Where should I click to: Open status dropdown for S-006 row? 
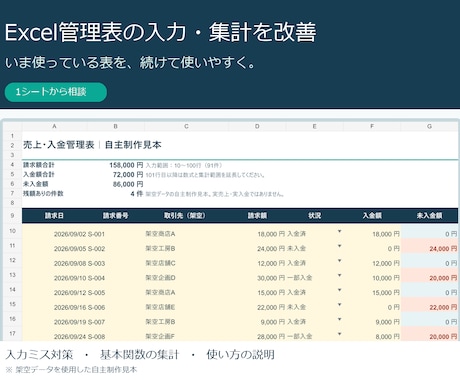(x=339, y=305)
